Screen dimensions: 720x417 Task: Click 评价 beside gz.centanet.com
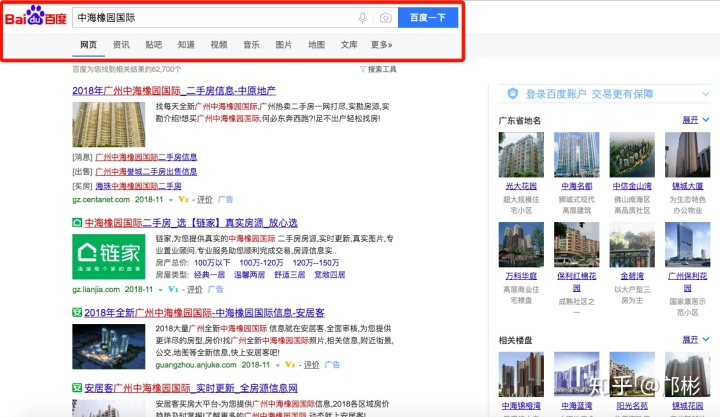pyautogui.click(x=205, y=199)
